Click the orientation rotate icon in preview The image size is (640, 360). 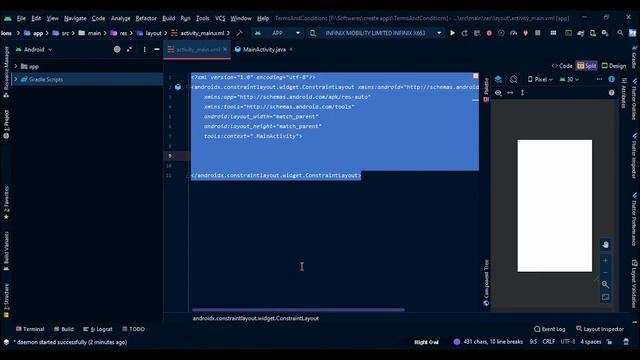[513, 79]
